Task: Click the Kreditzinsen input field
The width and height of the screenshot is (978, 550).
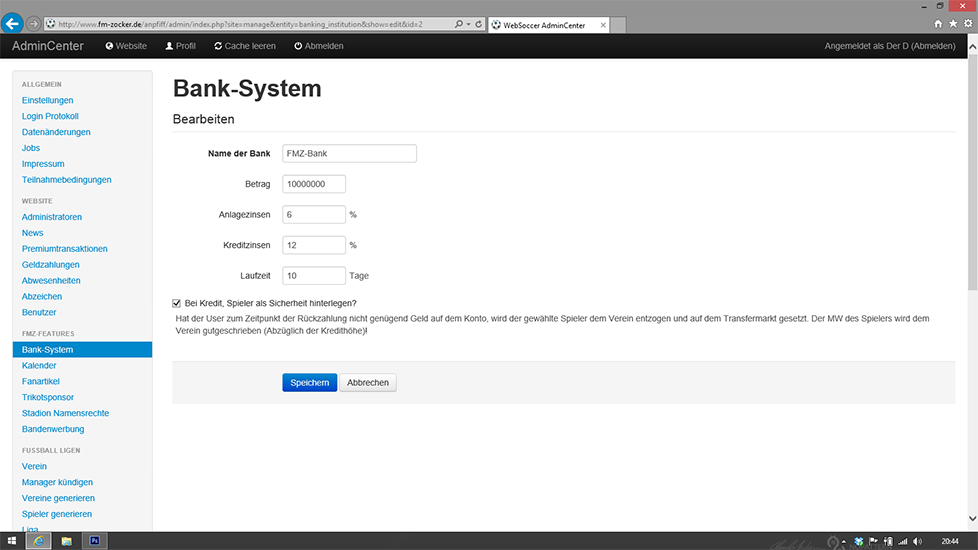Action: 314,245
